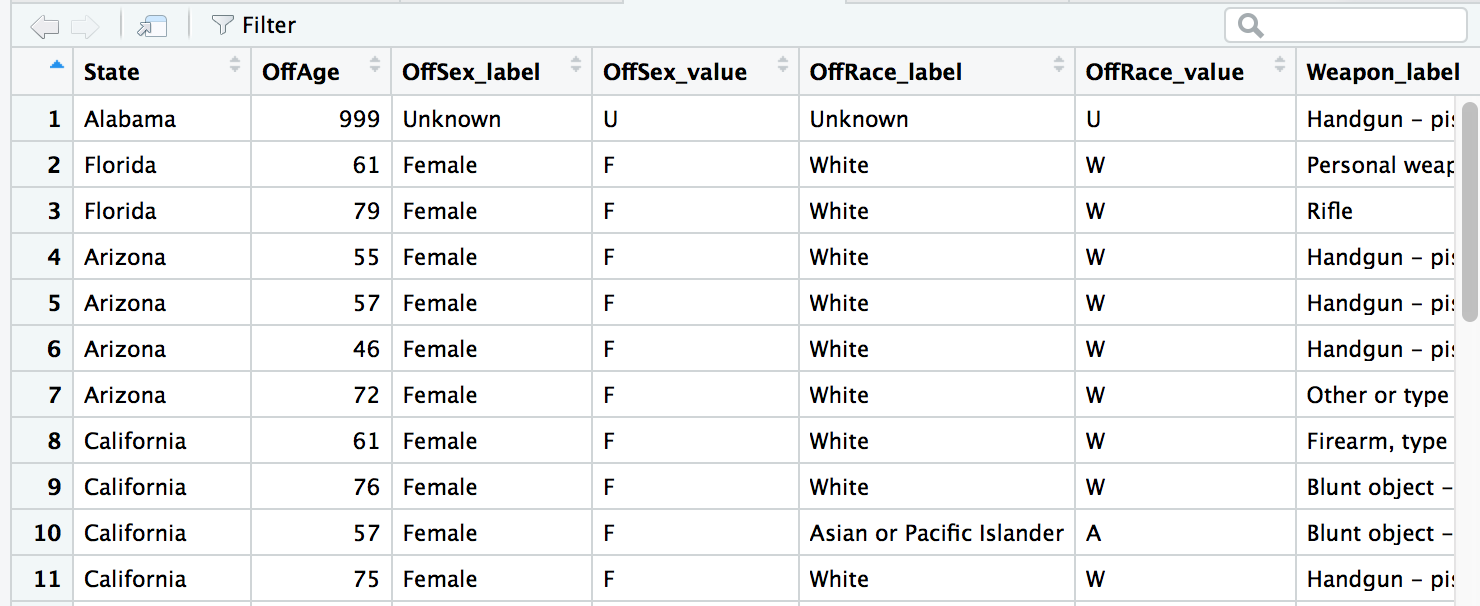Click the 999 age value cell
The image size is (1480, 606).
pyautogui.click(x=321, y=119)
